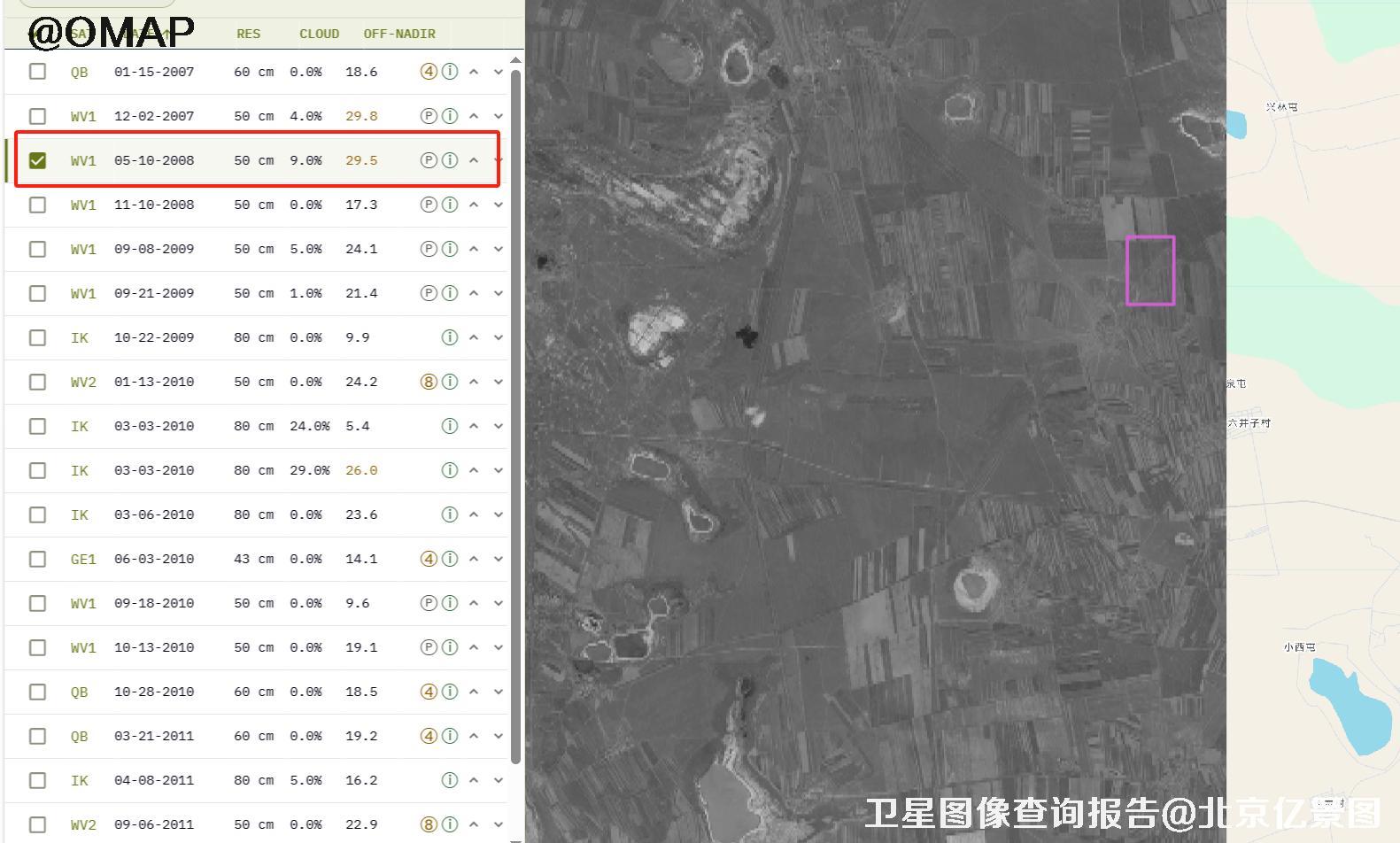Click the 10-13-2010 date entry
The image size is (1400, 843).
[154, 647]
